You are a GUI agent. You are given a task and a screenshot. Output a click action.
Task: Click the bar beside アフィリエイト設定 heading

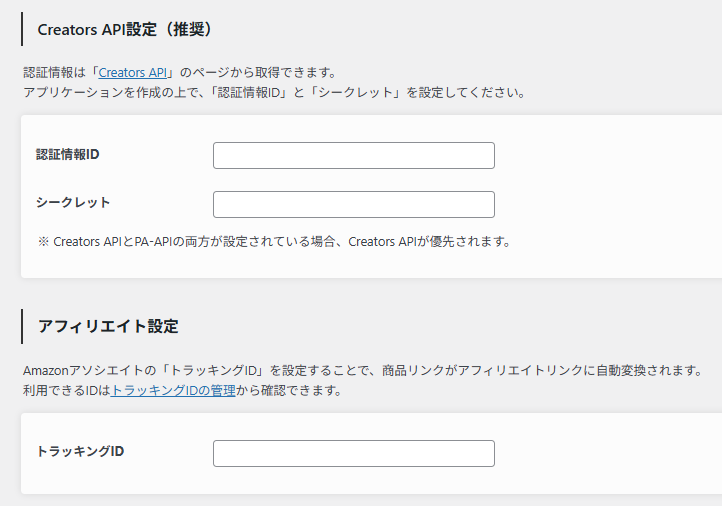(x=22, y=326)
